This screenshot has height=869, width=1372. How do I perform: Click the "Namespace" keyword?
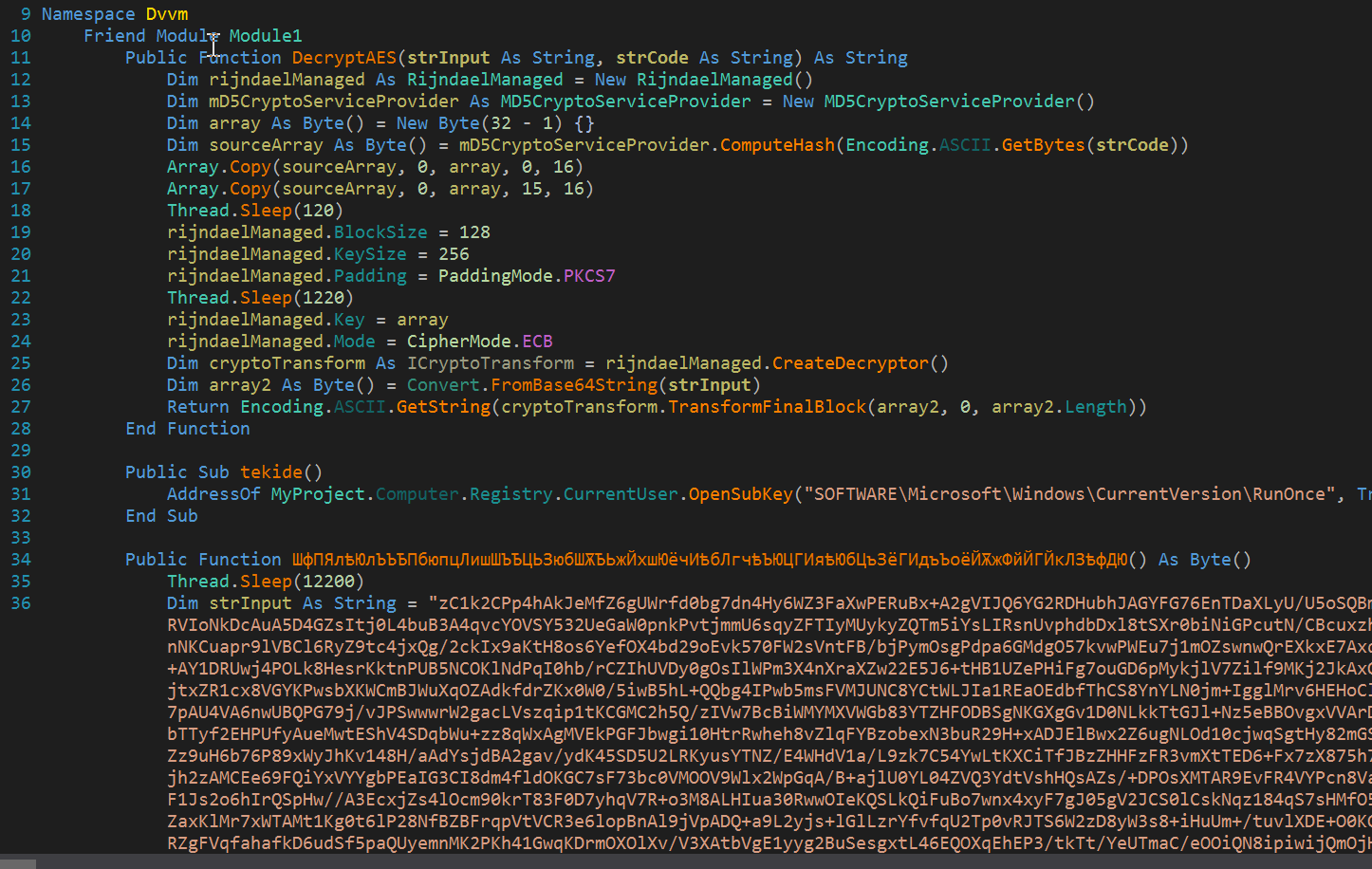tap(88, 14)
